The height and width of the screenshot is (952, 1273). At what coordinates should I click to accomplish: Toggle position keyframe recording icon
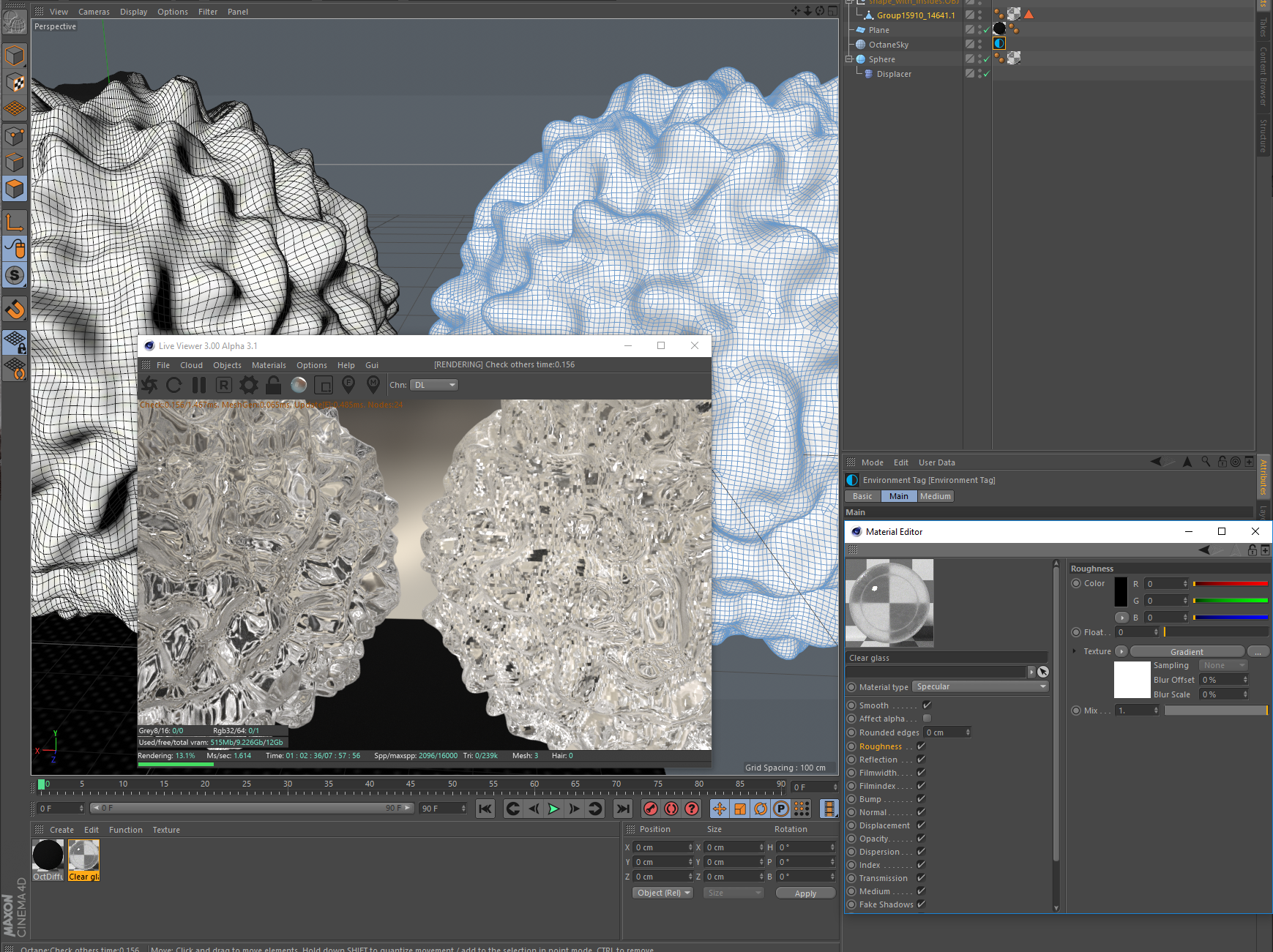[720, 809]
